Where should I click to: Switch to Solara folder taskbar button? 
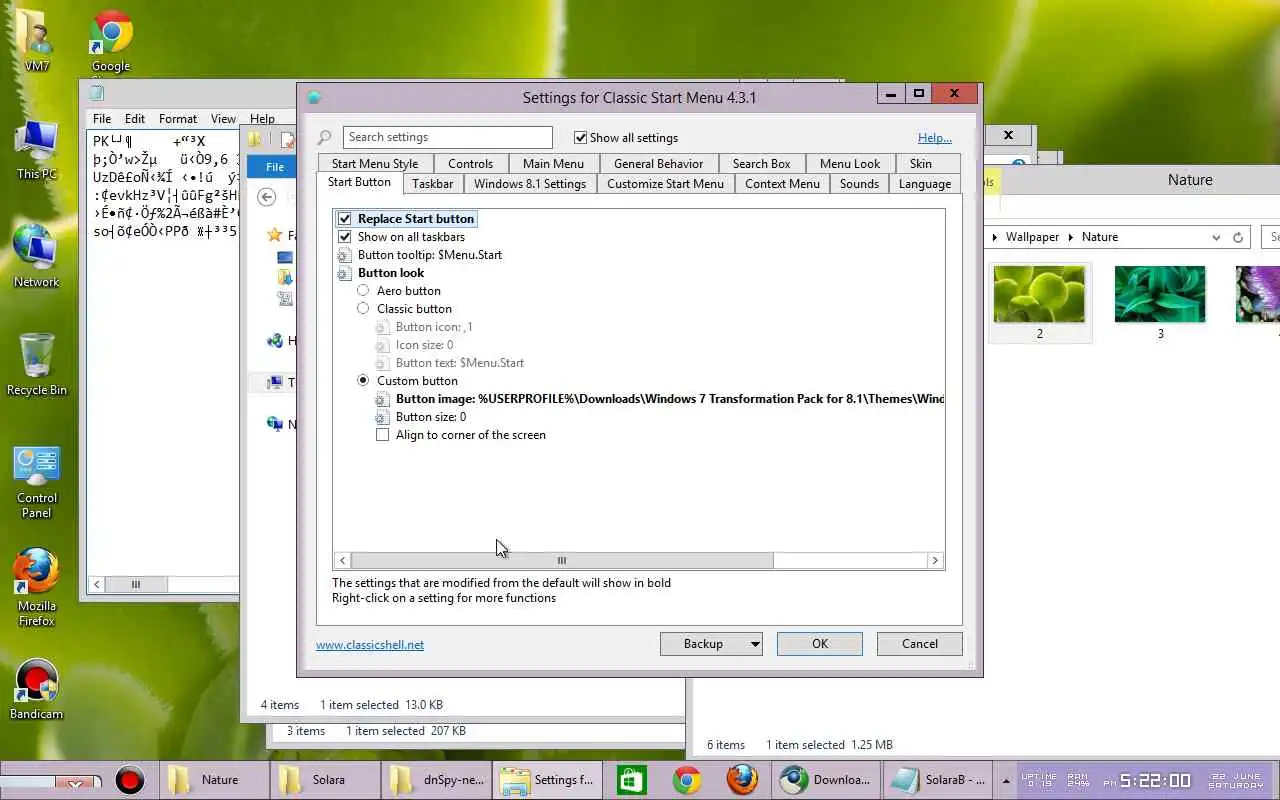point(324,780)
